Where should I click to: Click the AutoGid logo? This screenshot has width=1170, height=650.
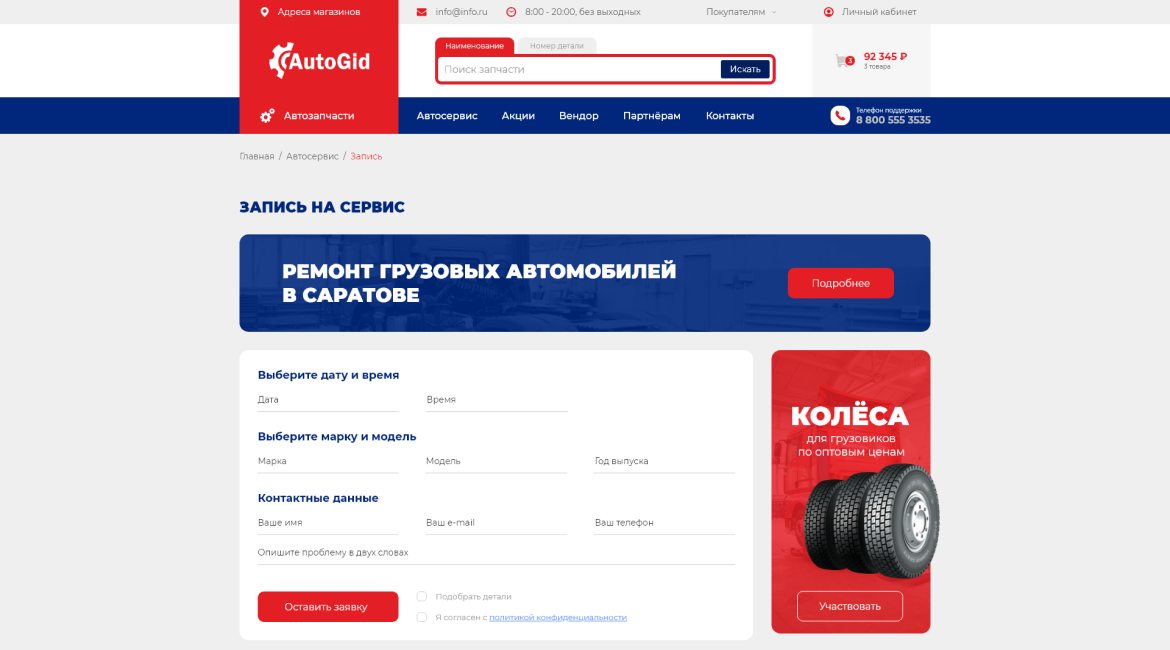tap(319, 60)
